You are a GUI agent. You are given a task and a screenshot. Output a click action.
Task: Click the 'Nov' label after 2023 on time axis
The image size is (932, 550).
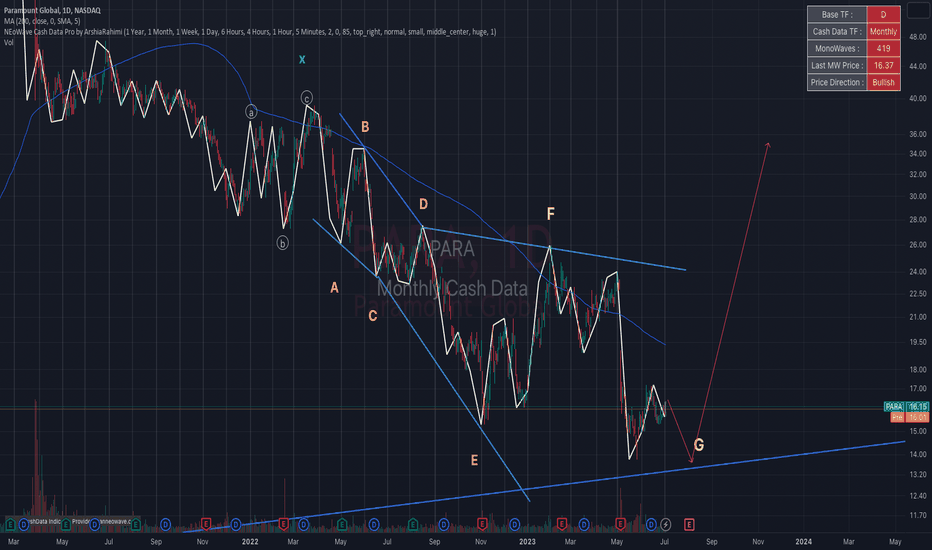coord(758,542)
